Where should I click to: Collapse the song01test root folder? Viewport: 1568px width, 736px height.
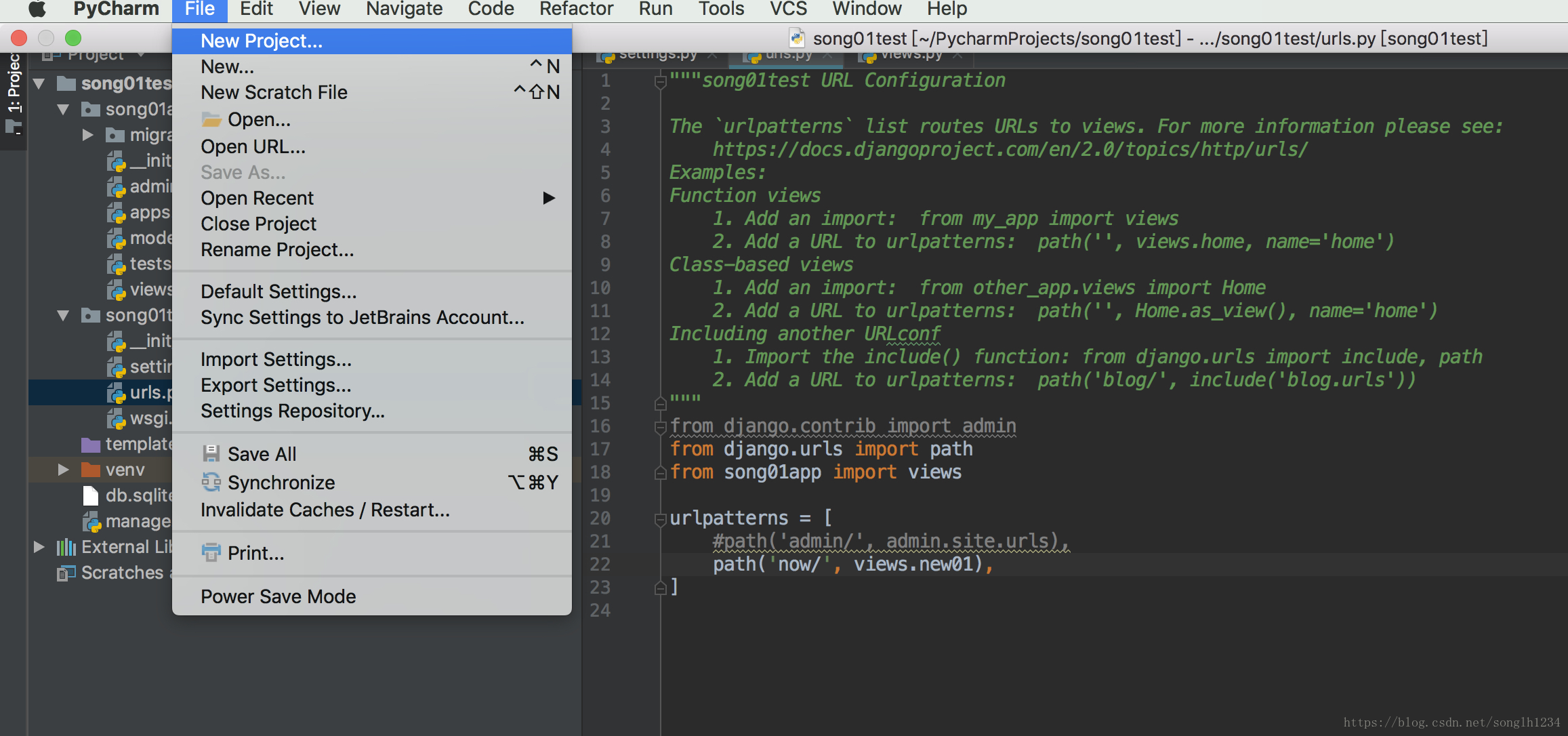39,84
